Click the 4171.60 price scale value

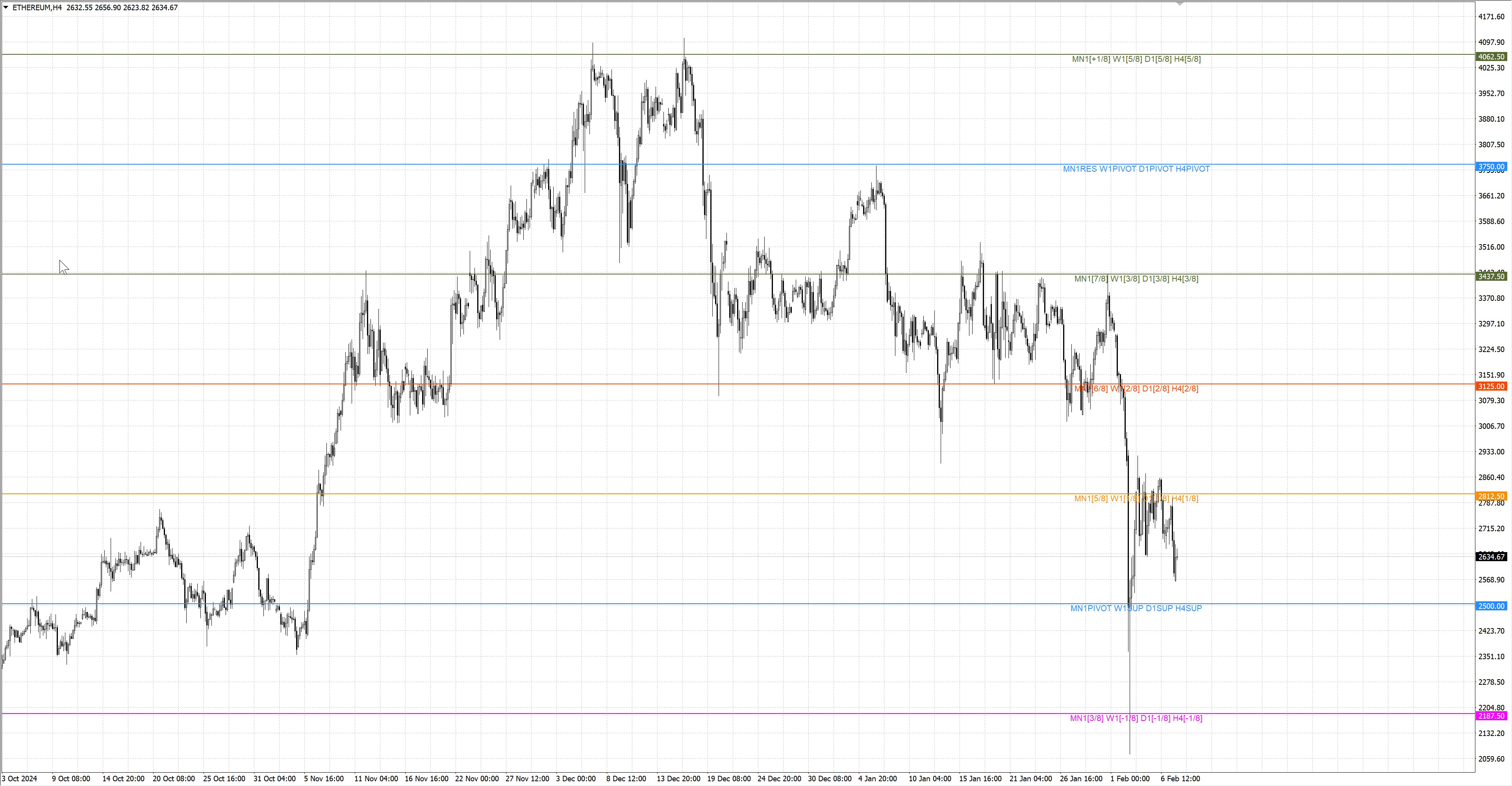(x=1491, y=17)
